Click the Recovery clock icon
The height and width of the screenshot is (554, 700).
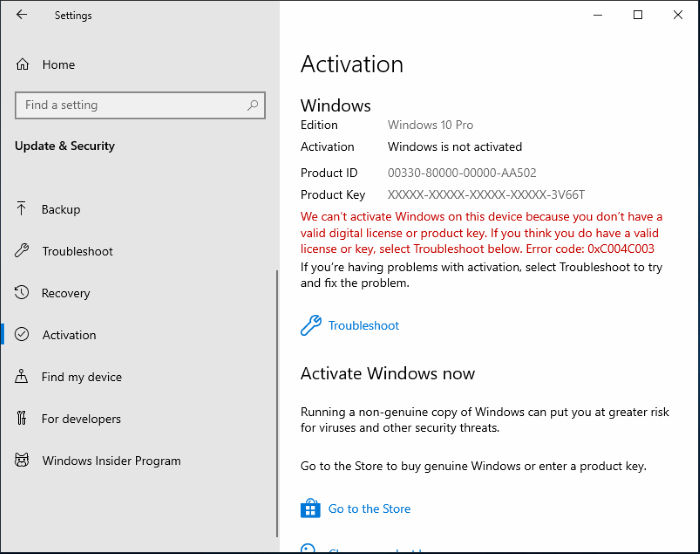click(21, 292)
